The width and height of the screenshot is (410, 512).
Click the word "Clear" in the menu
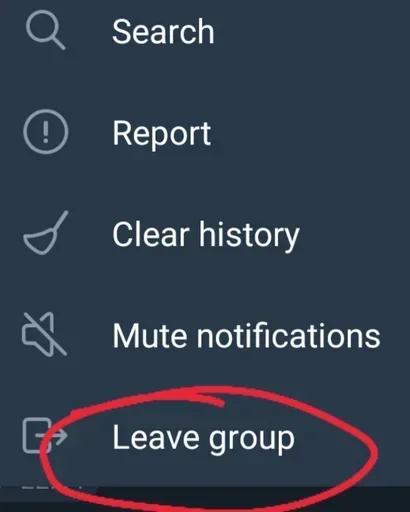151,234
